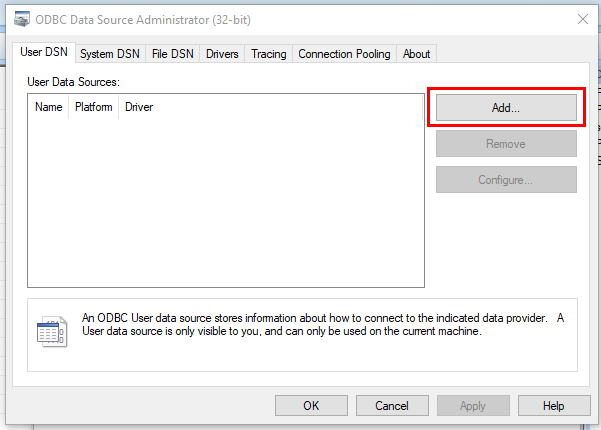Open the System DSN tab
Image resolution: width=601 pixels, height=430 pixels.
tap(110, 54)
